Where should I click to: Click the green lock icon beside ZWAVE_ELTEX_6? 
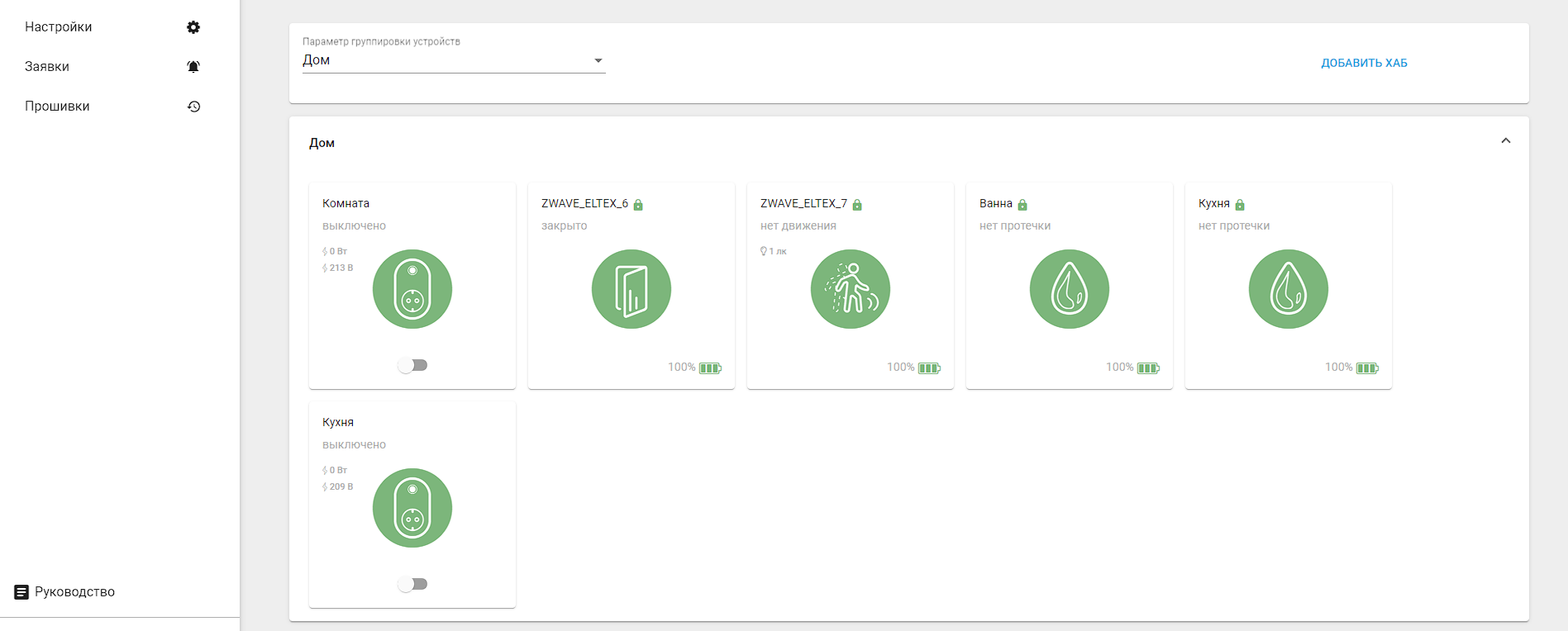click(x=638, y=205)
